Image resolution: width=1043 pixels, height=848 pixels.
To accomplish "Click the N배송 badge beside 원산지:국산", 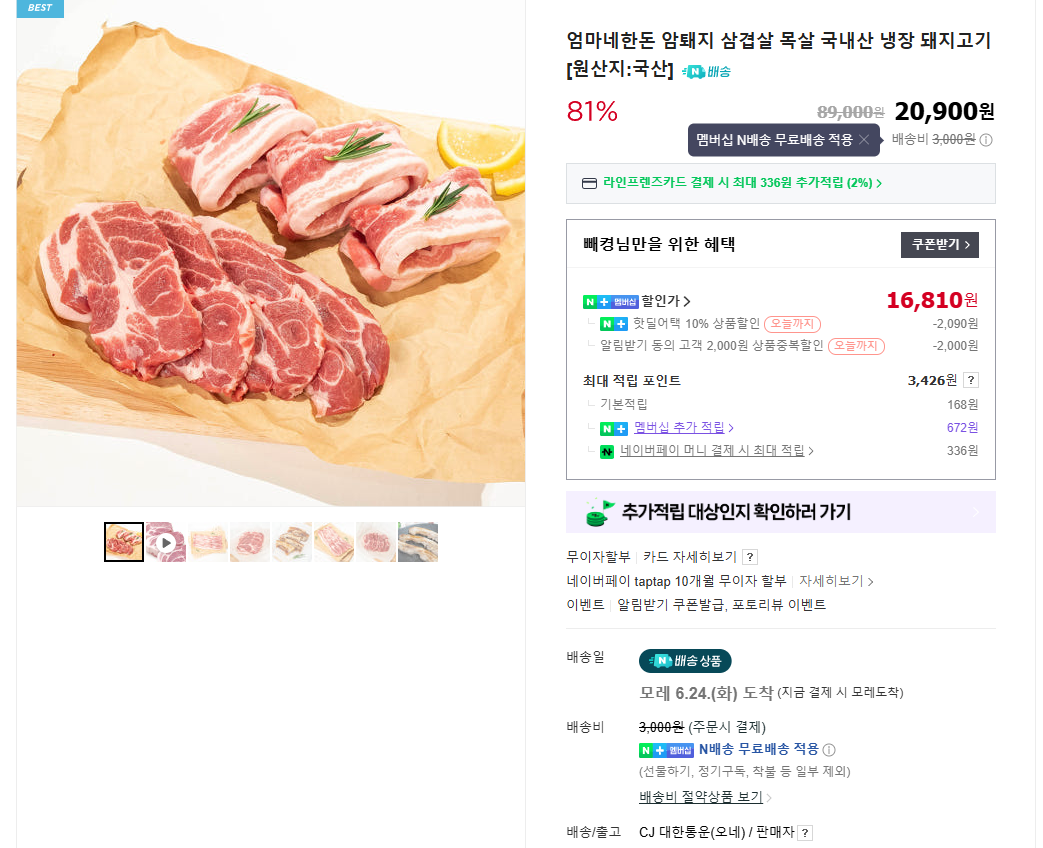I will pos(706,71).
